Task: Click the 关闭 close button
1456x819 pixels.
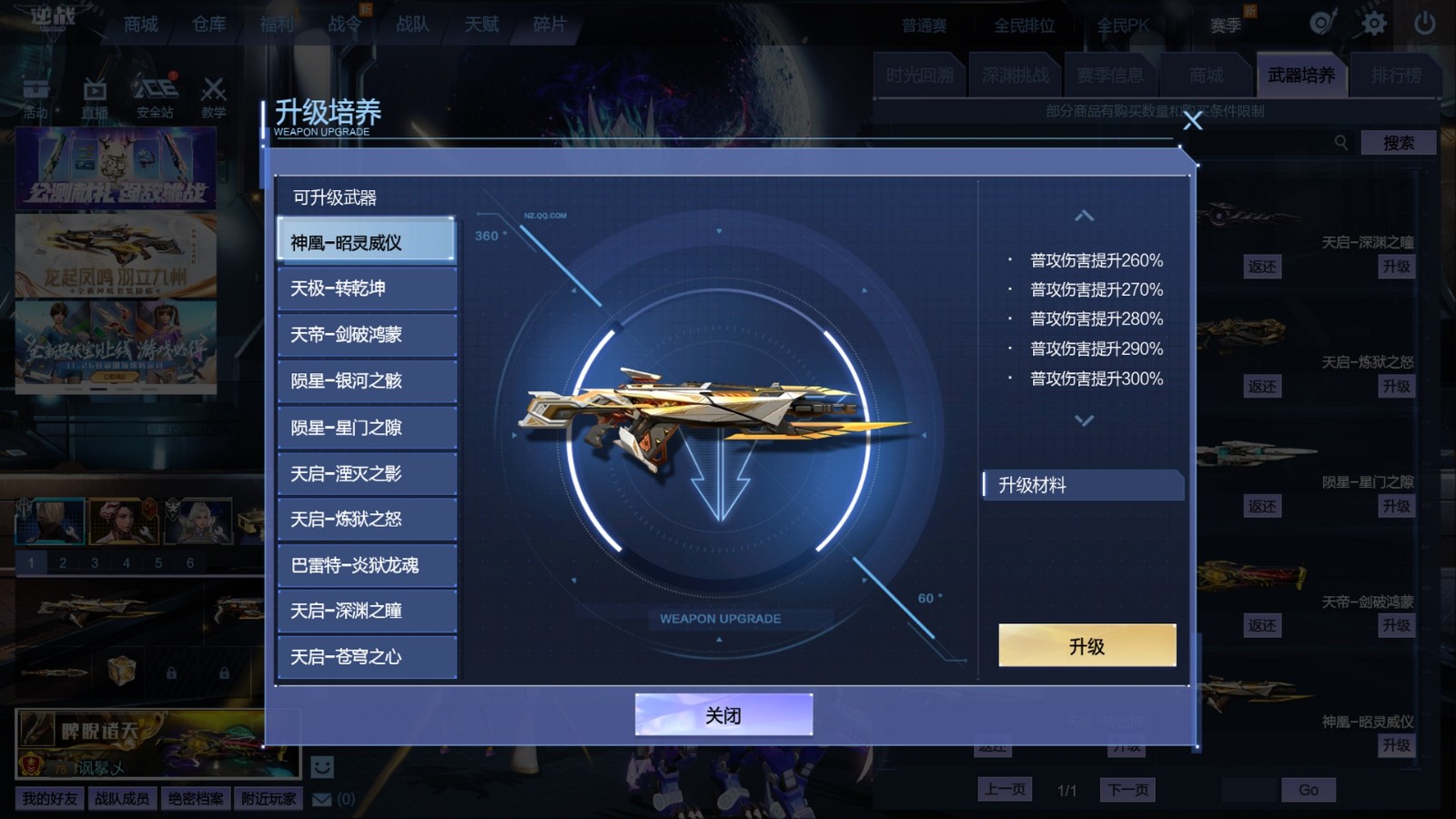Action: click(x=723, y=715)
